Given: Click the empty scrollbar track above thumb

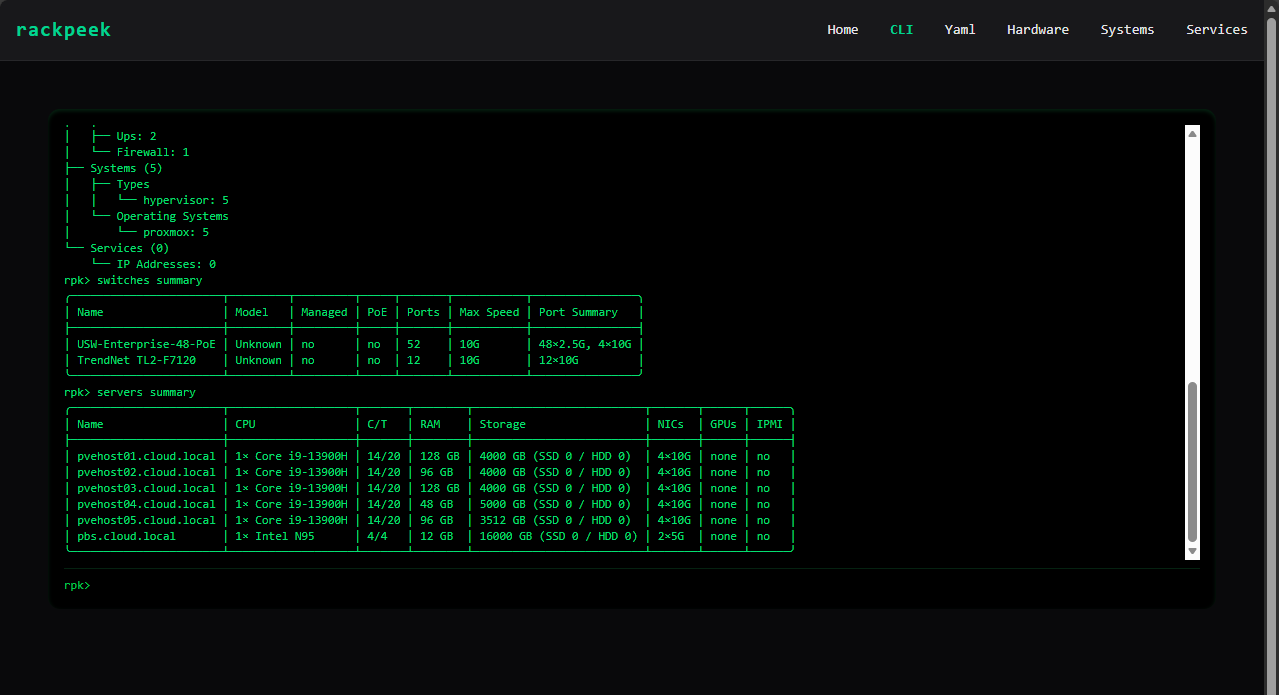Looking at the screenshot, I should point(1192,260).
